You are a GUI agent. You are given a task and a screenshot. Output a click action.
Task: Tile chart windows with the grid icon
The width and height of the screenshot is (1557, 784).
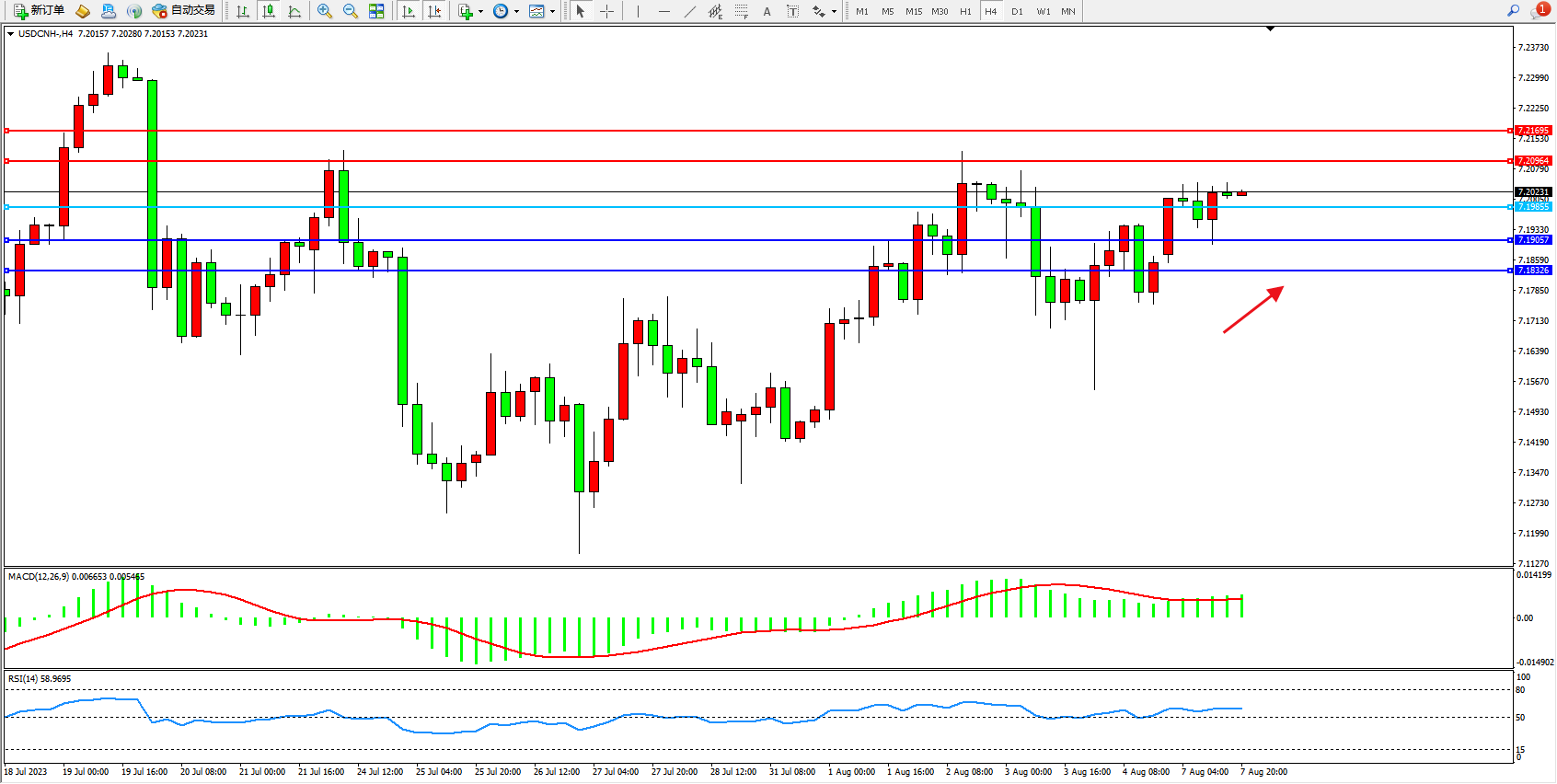376,11
